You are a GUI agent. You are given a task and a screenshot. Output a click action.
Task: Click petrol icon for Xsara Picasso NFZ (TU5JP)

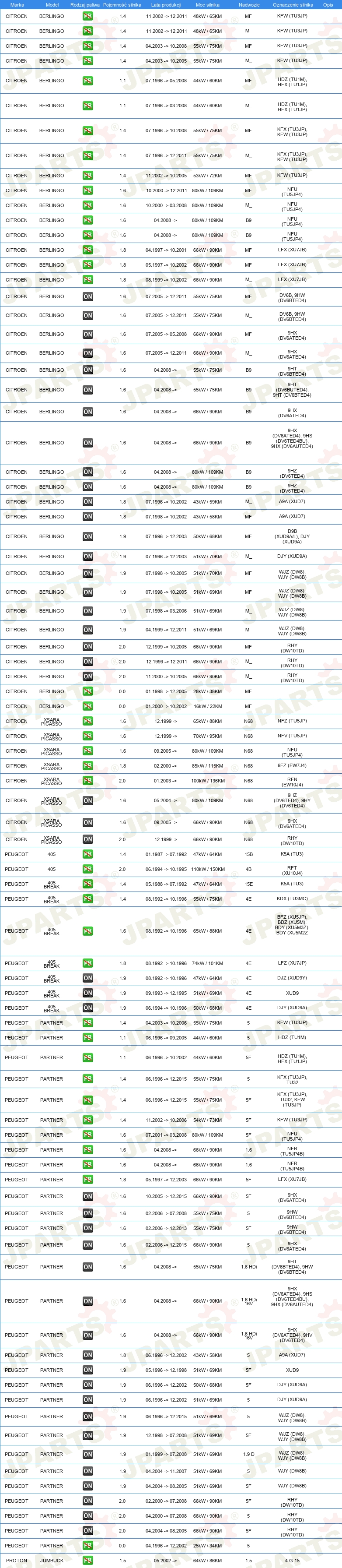pos(88,721)
